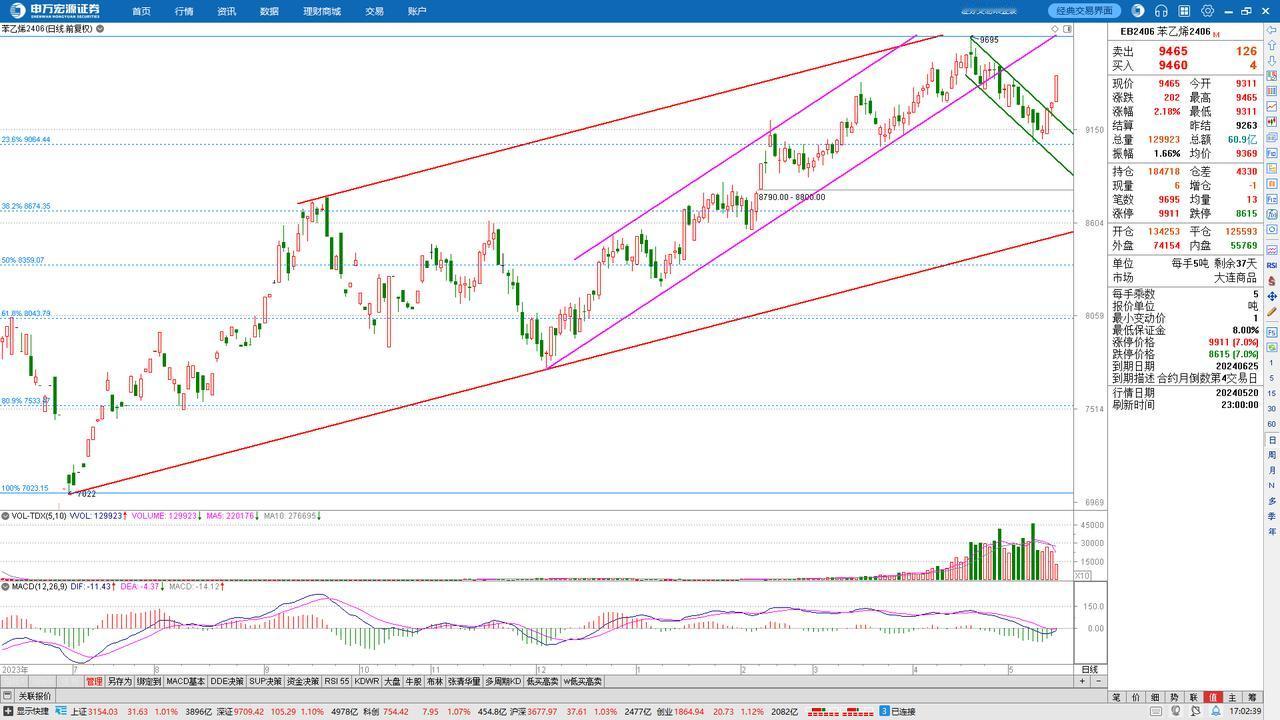The height and width of the screenshot is (720, 1280).
Task: Select the 联 tab in quote panel
Action: [x=1194, y=697]
